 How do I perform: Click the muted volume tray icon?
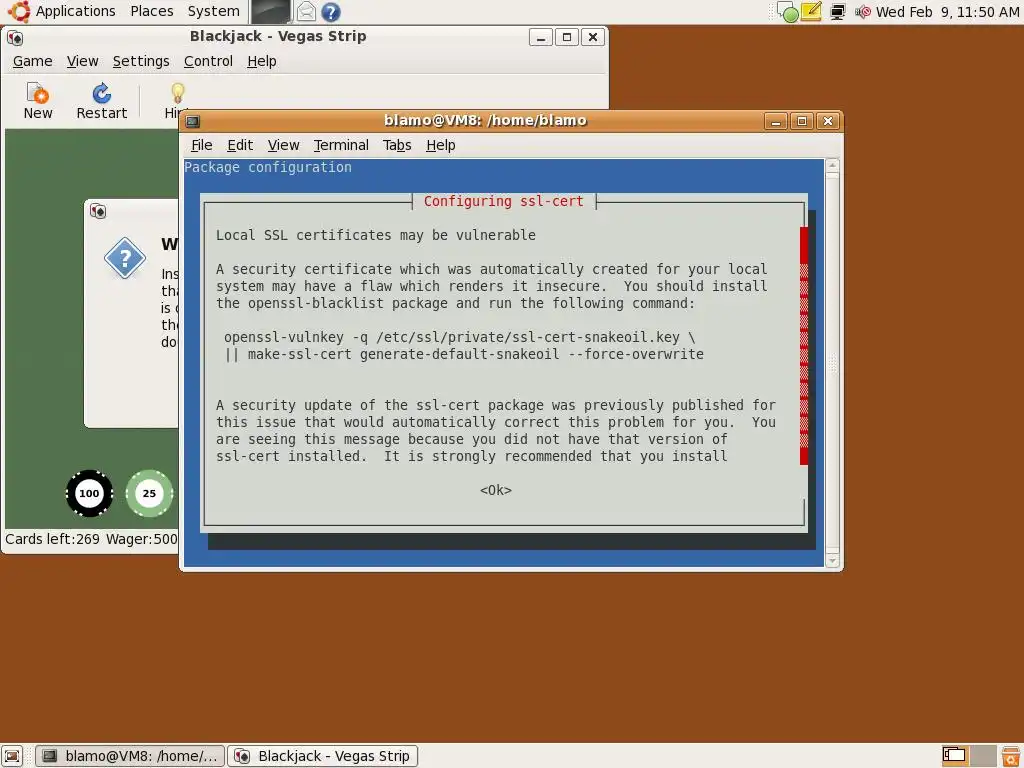[x=862, y=12]
